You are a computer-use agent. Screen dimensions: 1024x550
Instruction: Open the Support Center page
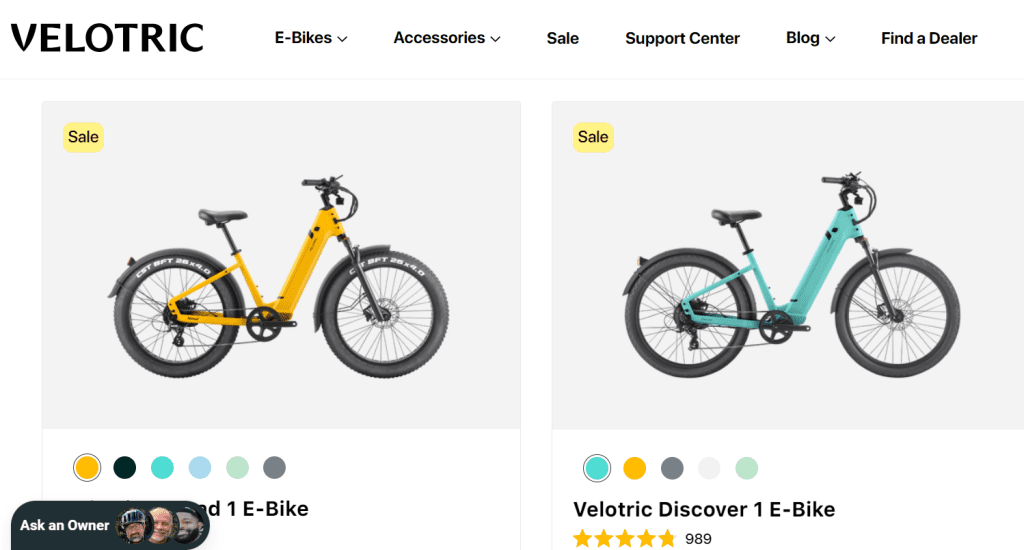click(x=682, y=38)
